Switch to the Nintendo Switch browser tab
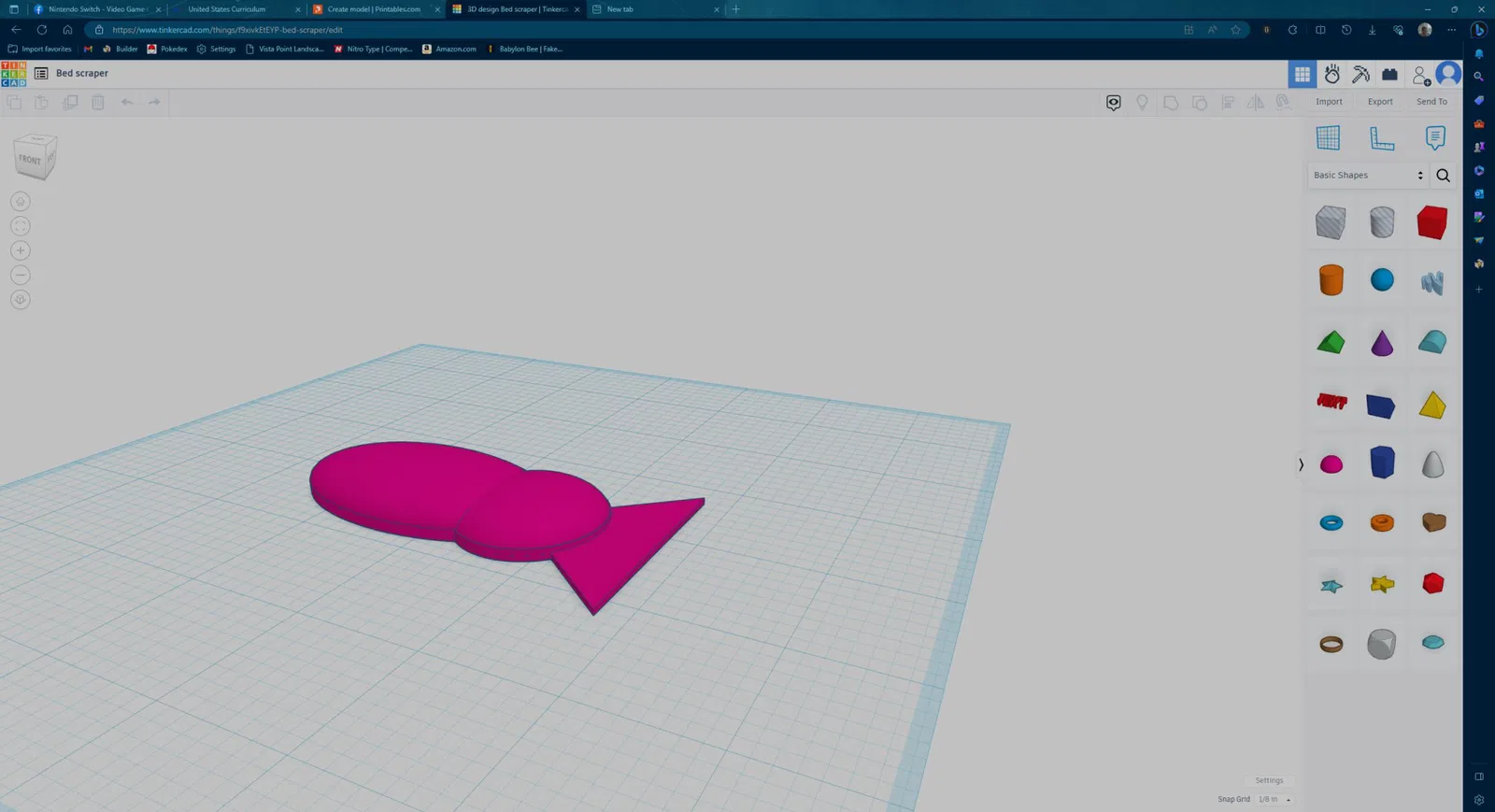 pos(96,9)
